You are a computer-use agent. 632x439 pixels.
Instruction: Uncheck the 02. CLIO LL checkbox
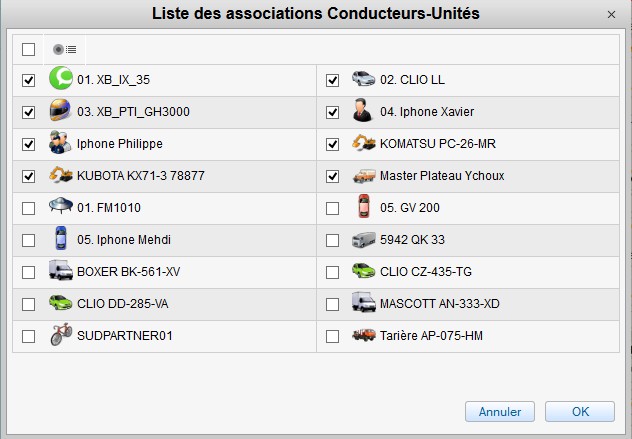[x=332, y=80]
